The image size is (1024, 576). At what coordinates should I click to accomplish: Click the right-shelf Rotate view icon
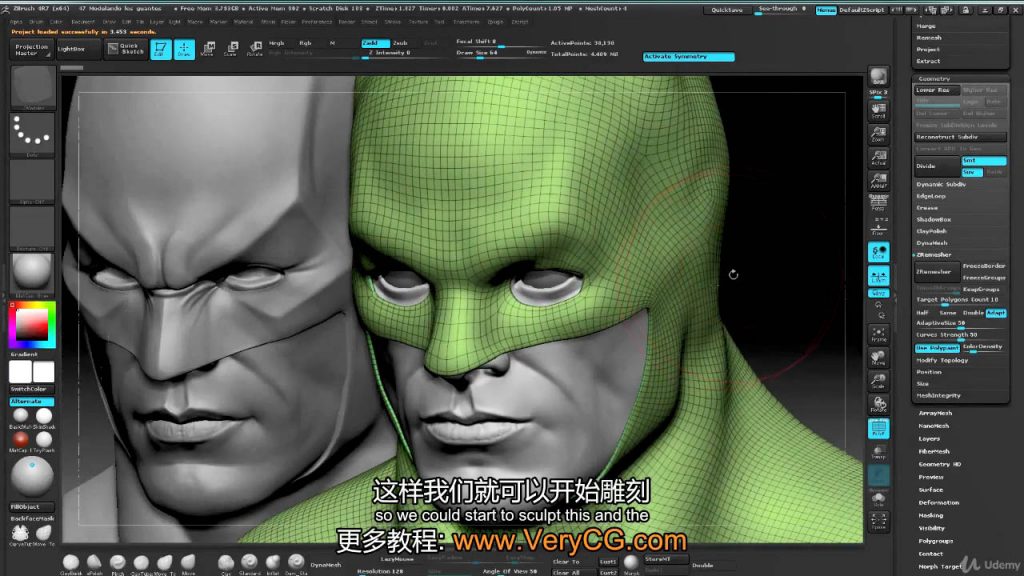click(878, 405)
